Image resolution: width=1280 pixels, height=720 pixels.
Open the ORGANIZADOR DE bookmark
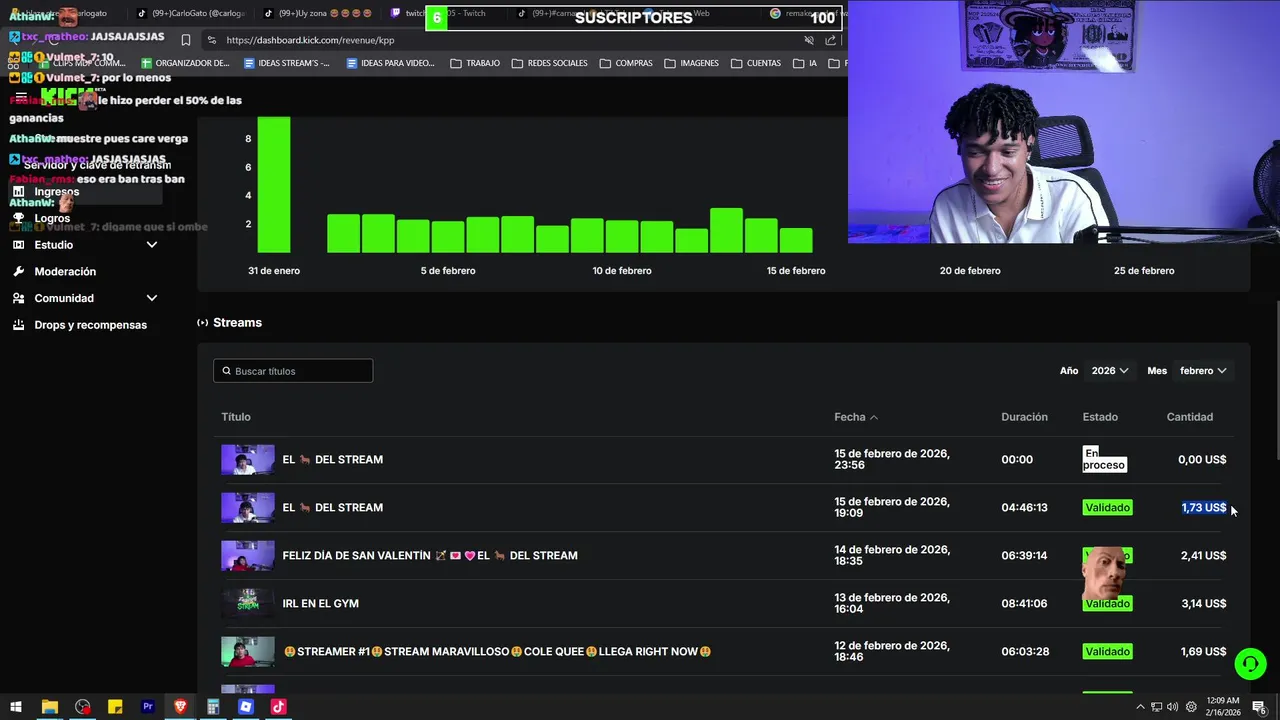(184, 63)
